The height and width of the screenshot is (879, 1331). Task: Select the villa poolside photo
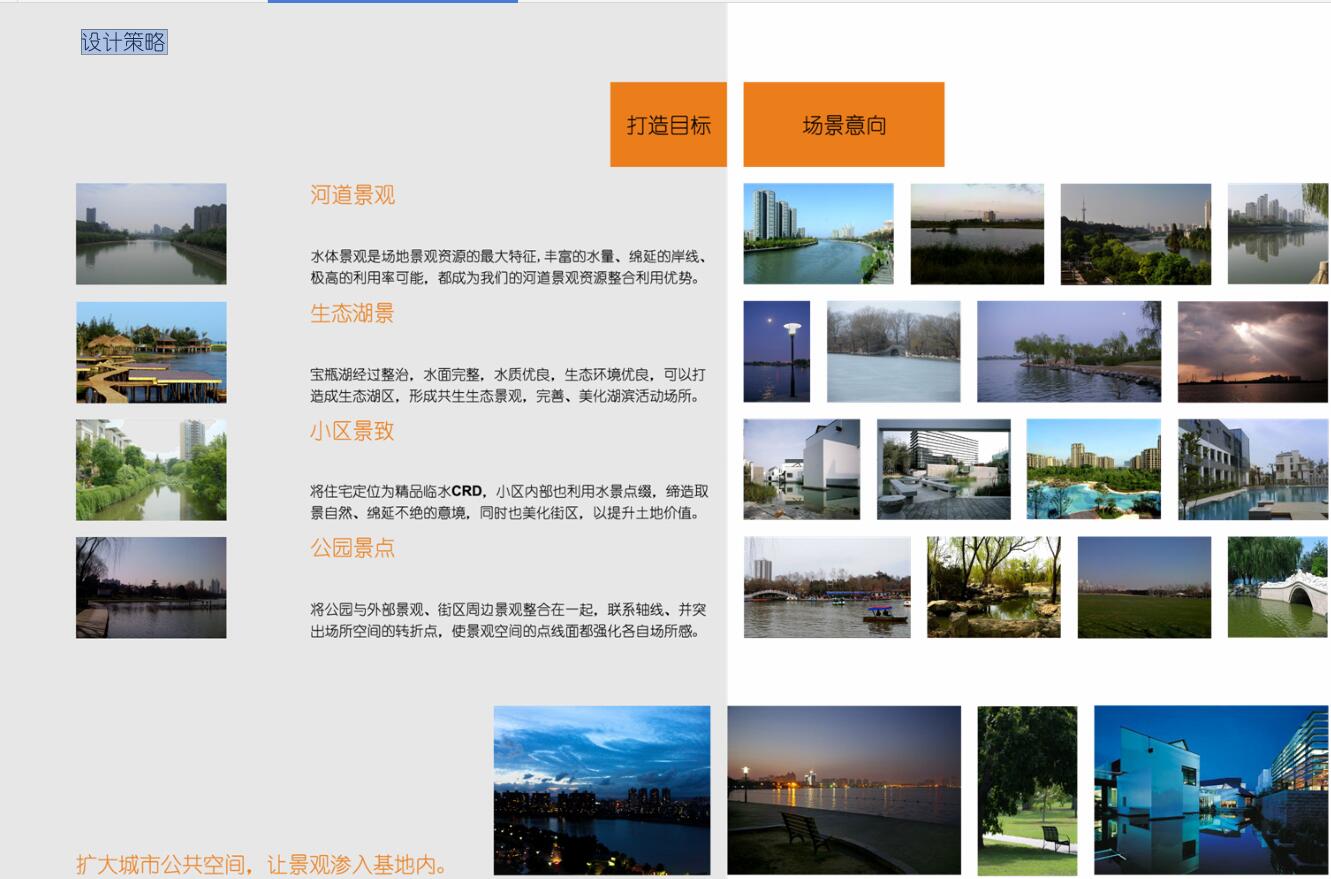1253,469
